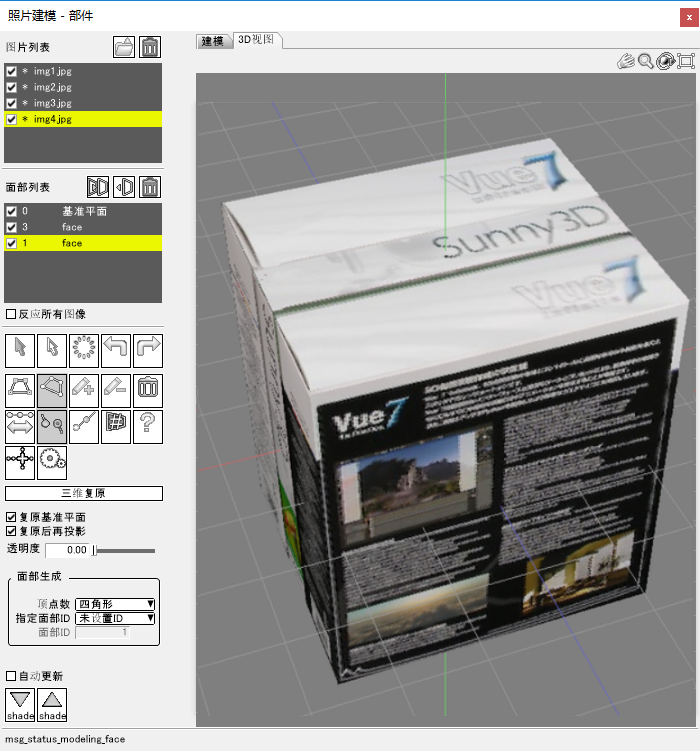Select img2.jpg in image list

pos(83,87)
